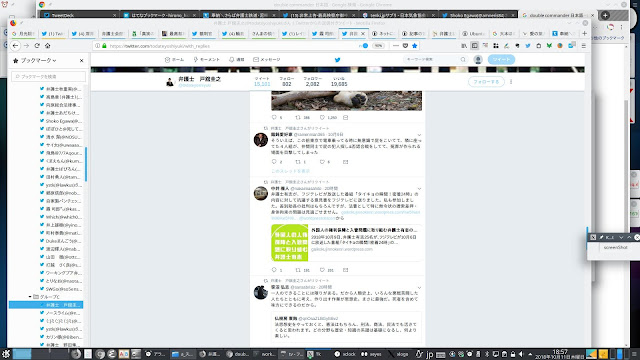
Task: Expand the dropdown chevron on 10月6日 tweet
Action: 419,135
